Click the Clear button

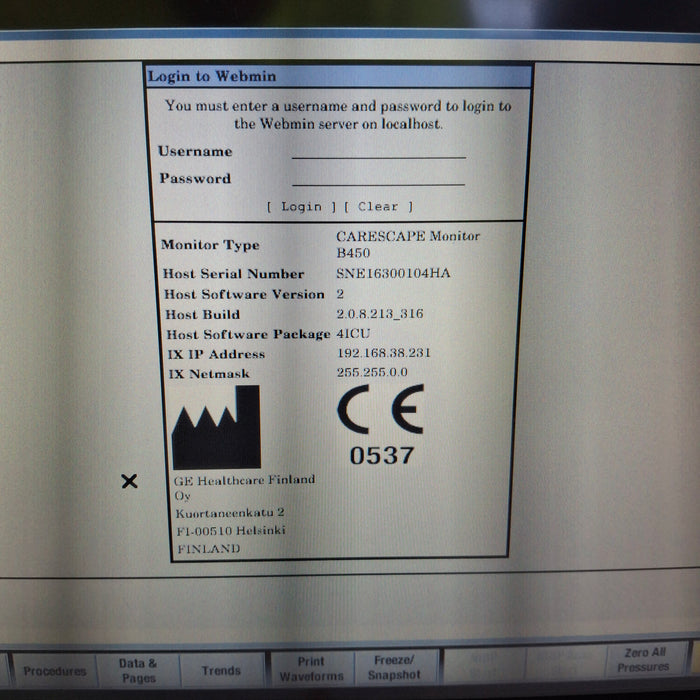[379, 207]
